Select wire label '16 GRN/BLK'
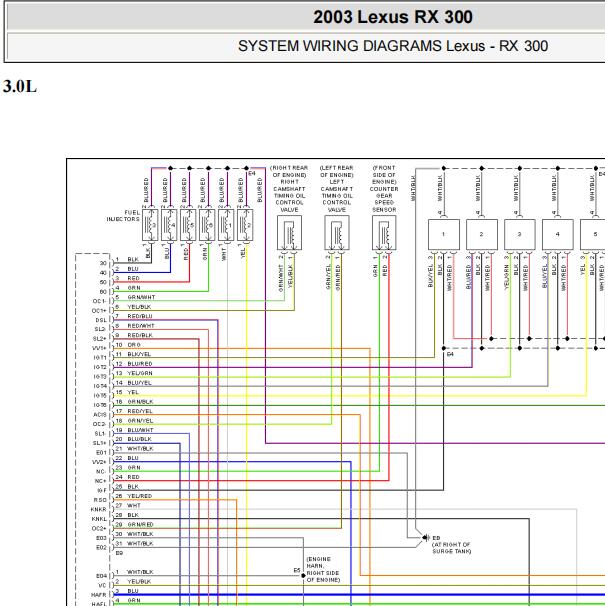The height and width of the screenshot is (606, 605). [x=134, y=402]
